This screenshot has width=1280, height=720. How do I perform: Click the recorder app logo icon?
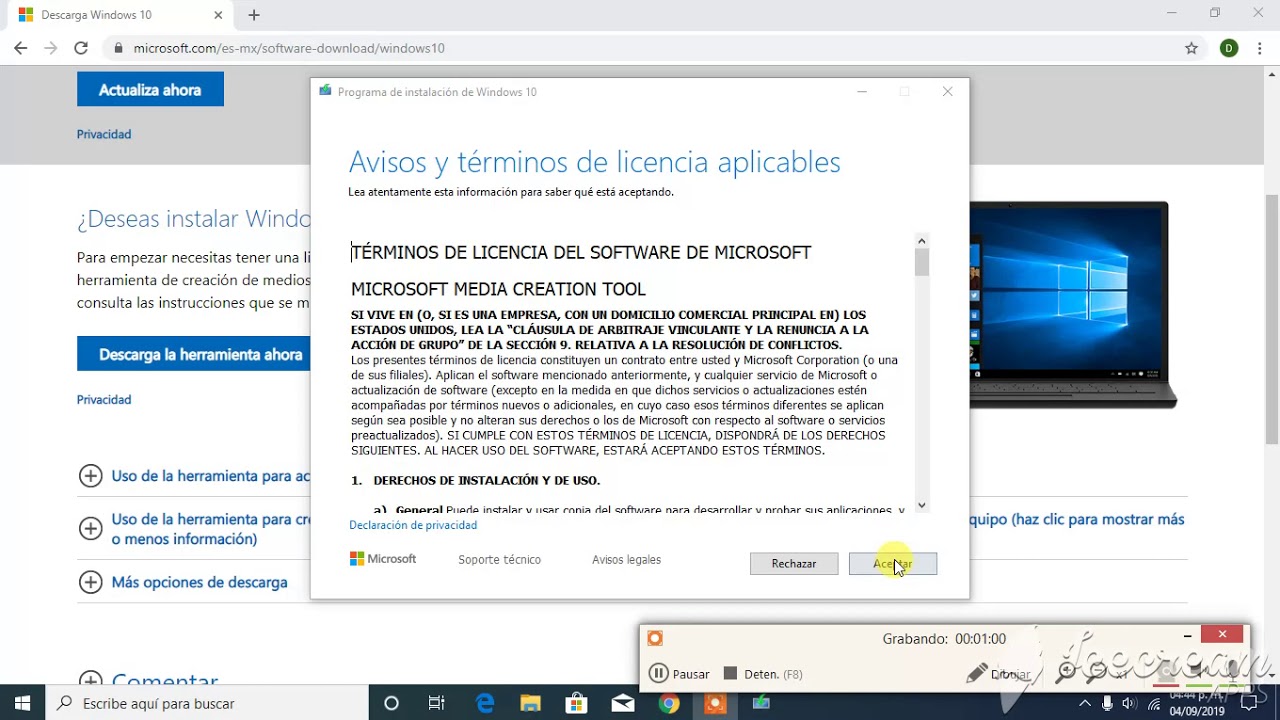[x=655, y=638]
